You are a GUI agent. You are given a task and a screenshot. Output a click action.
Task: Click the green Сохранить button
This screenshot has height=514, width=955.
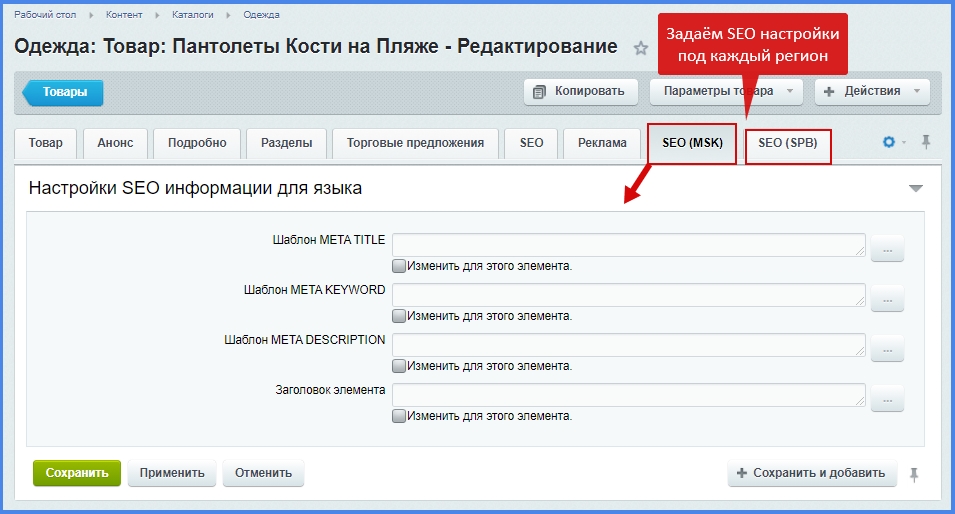77,473
